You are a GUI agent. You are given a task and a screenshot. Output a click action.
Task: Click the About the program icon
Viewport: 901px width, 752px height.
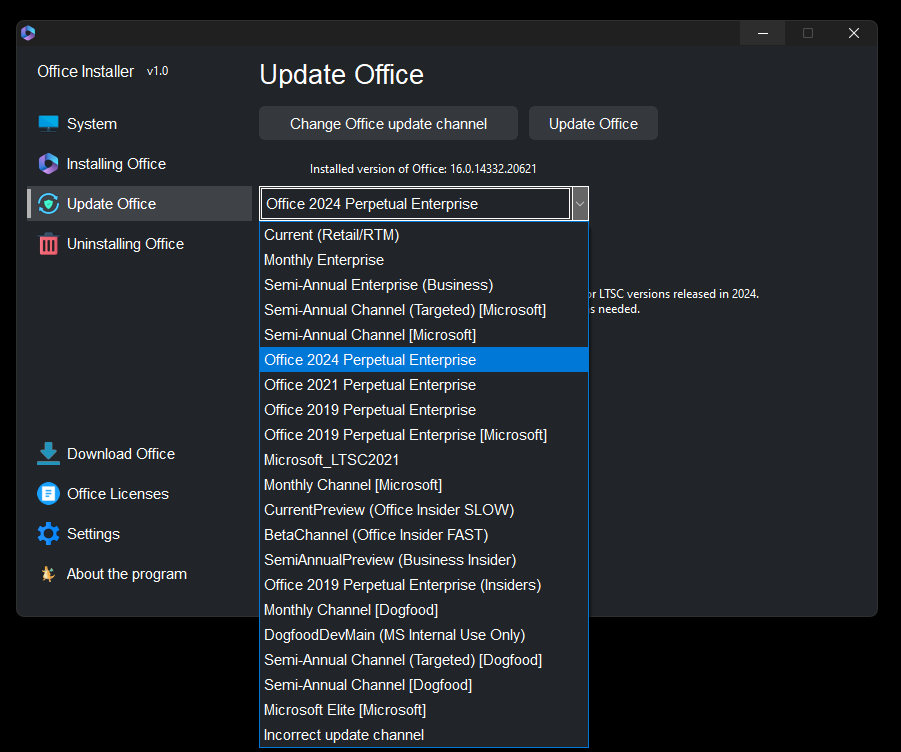48,574
